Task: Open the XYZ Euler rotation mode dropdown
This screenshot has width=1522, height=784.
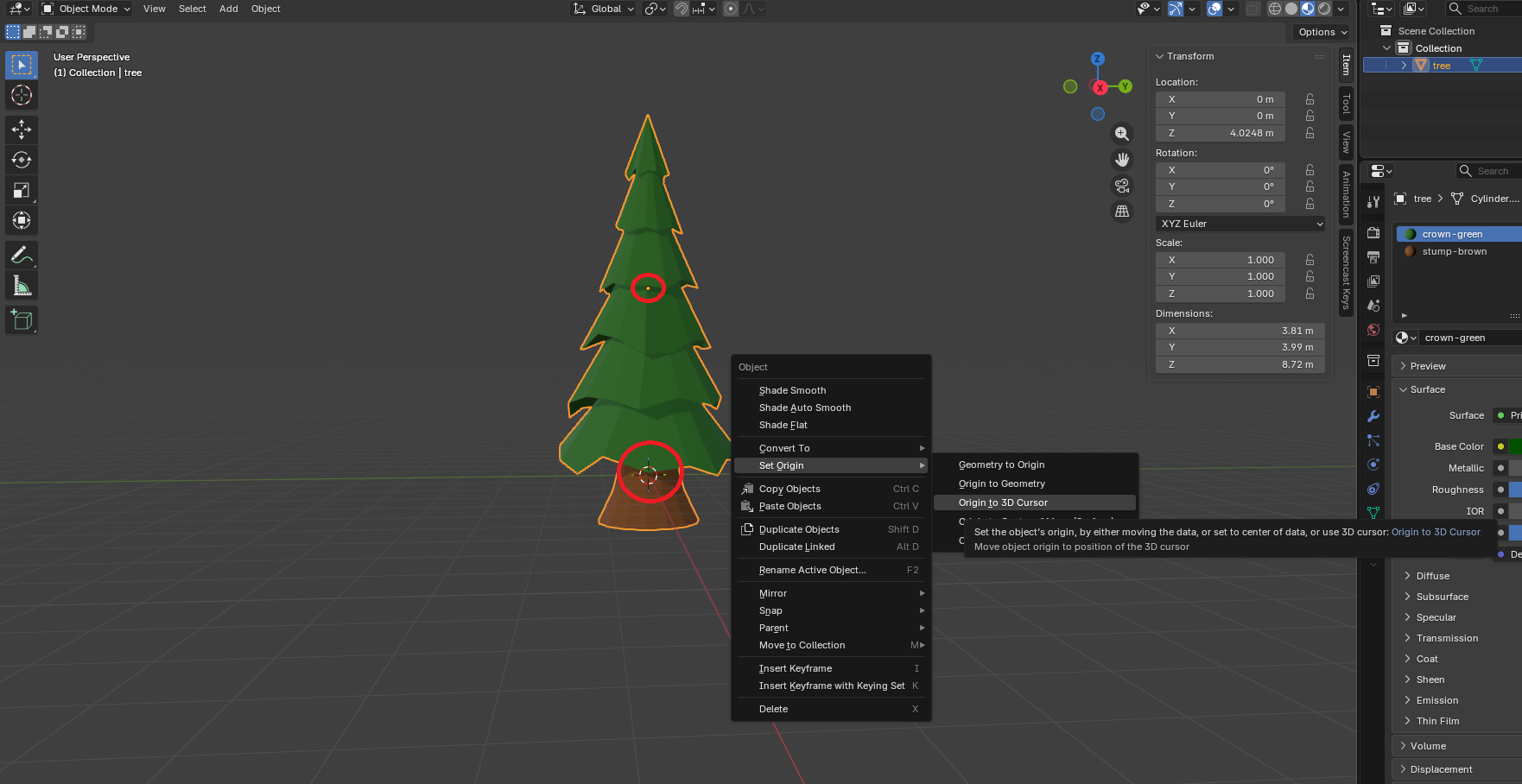Action: click(x=1240, y=224)
